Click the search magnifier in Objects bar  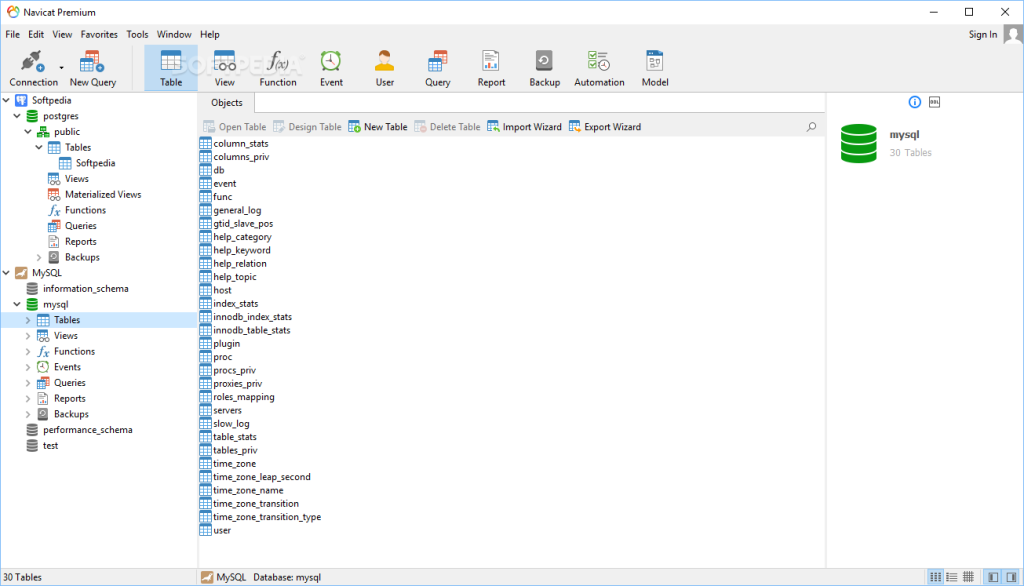[x=811, y=127]
